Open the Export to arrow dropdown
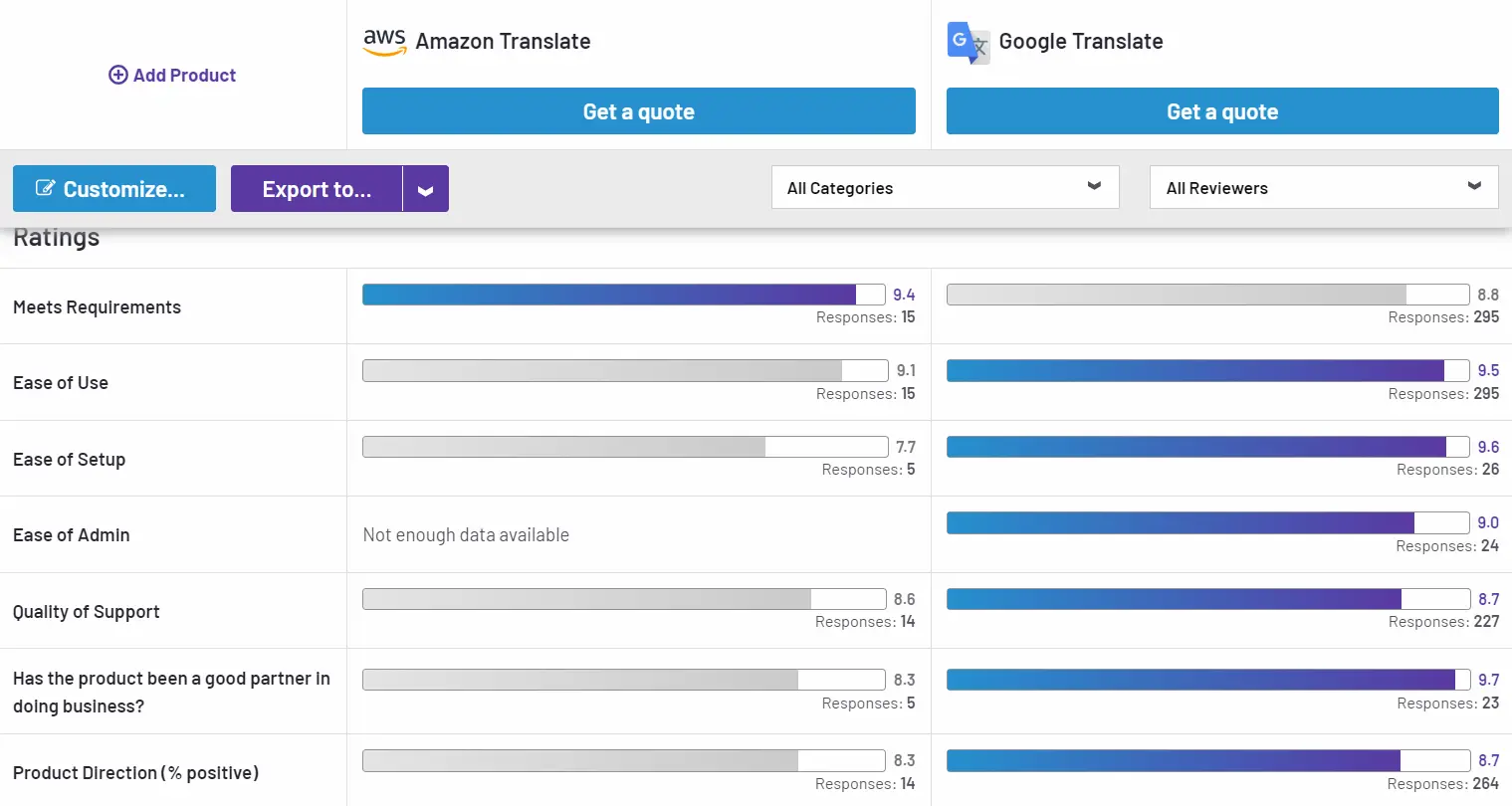This screenshot has width=1512, height=806. pyautogui.click(x=425, y=190)
